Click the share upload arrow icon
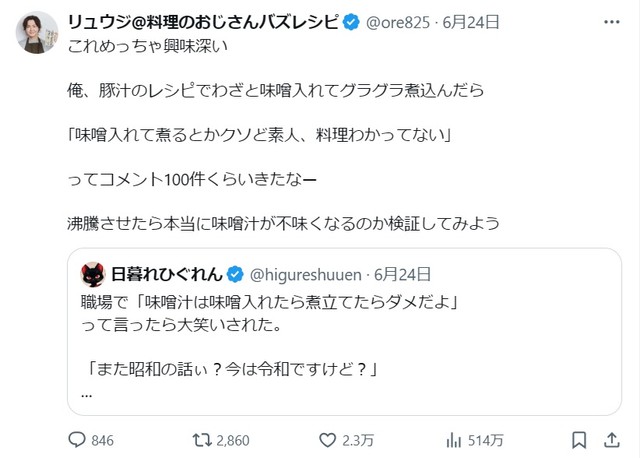The width and height of the screenshot is (640, 458). pyautogui.click(x=612, y=439)
